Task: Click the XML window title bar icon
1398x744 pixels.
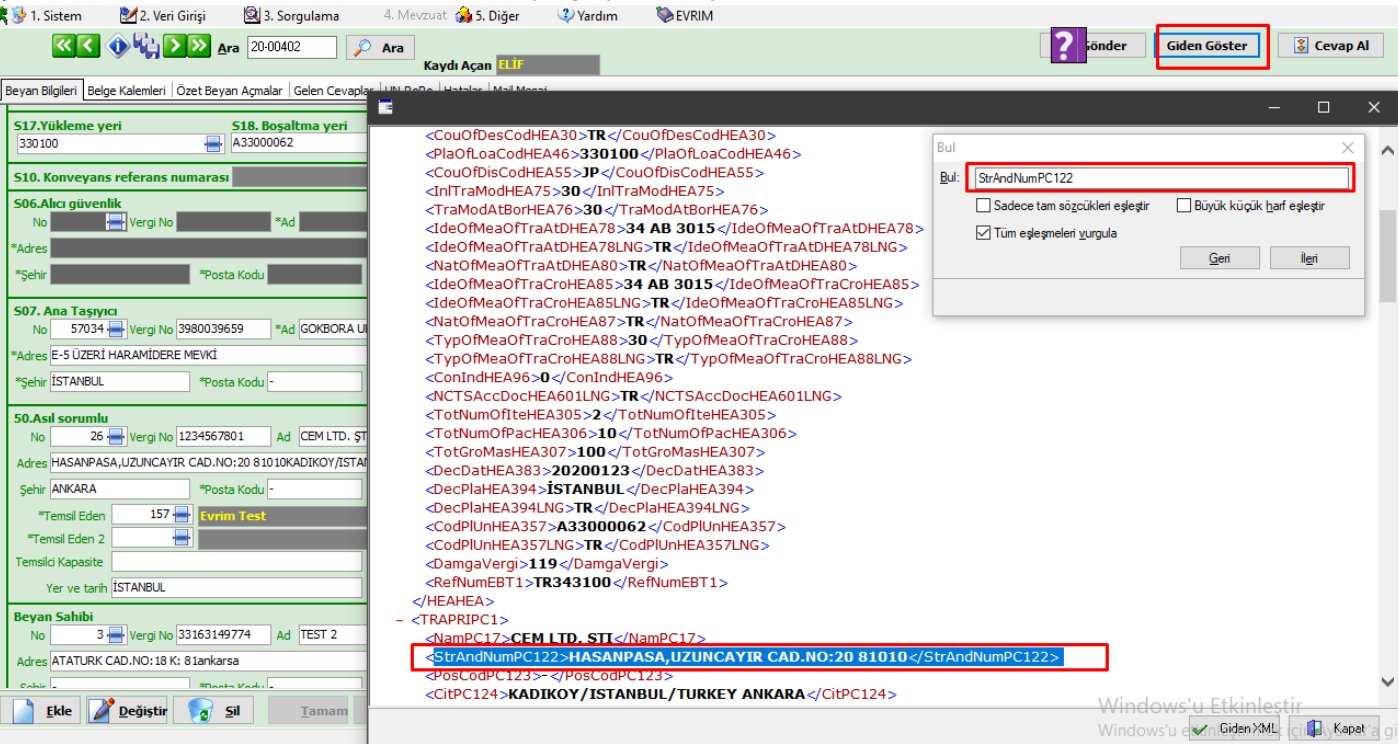Action: (385, 108)
